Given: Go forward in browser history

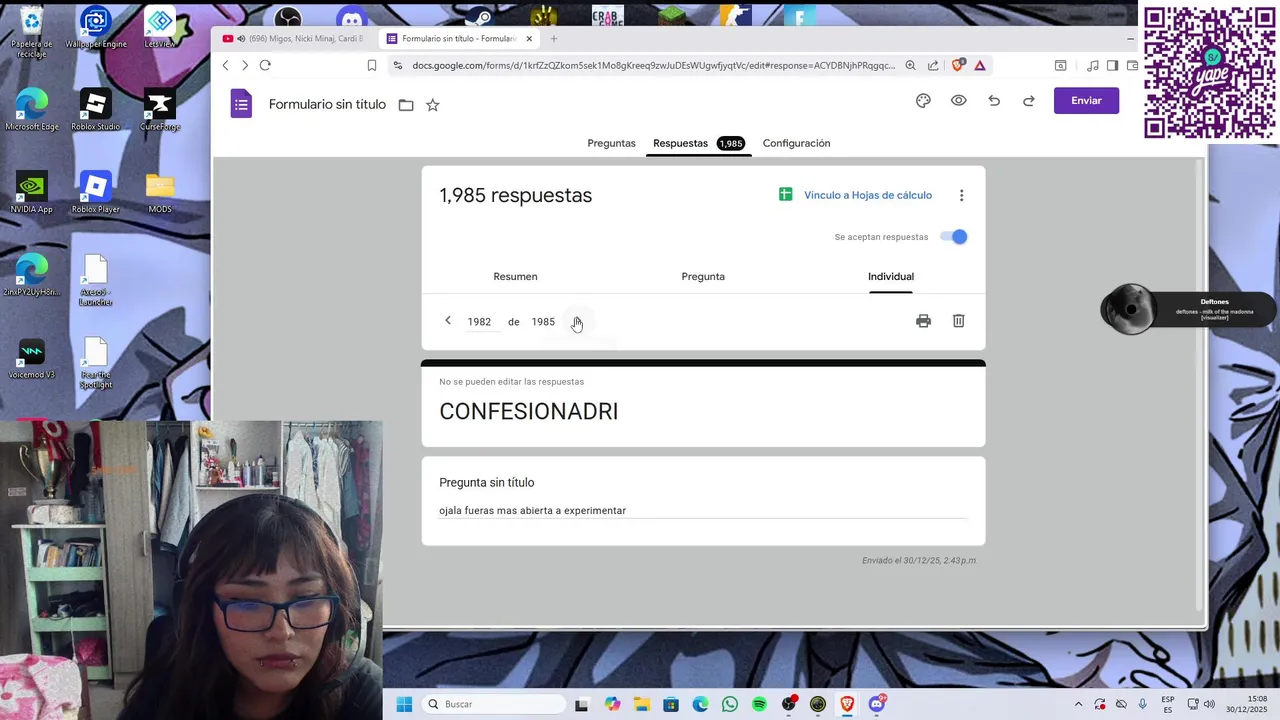Looking at the screenshot, I should [244, 65].
